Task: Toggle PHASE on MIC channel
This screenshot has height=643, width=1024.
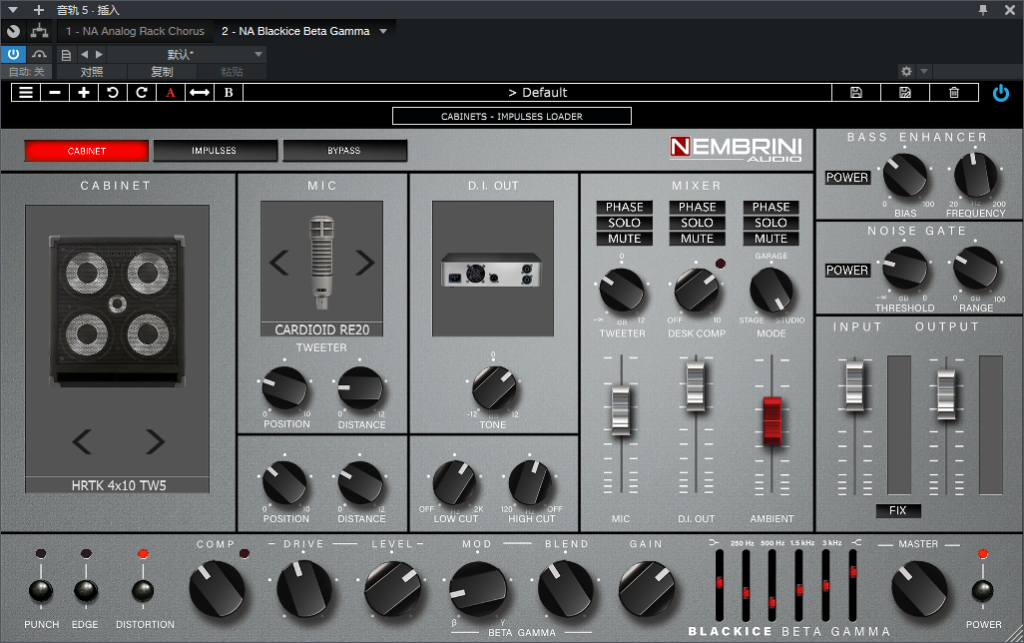Action: (624, 207)
